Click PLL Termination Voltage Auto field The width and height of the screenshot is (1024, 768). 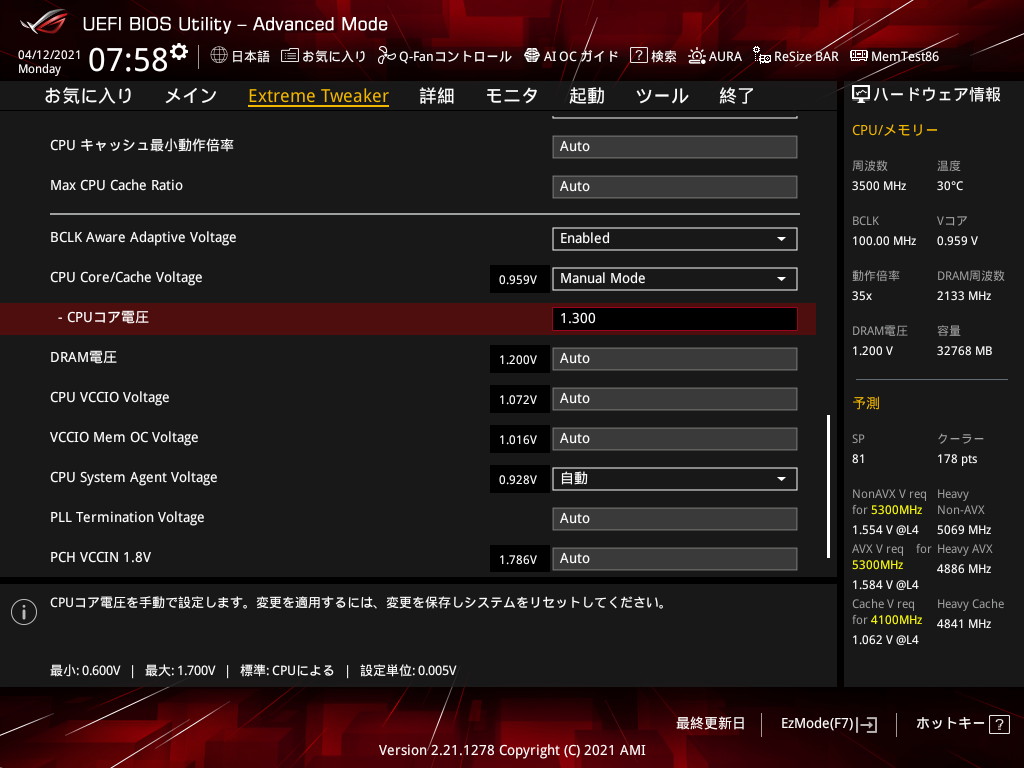675,519
